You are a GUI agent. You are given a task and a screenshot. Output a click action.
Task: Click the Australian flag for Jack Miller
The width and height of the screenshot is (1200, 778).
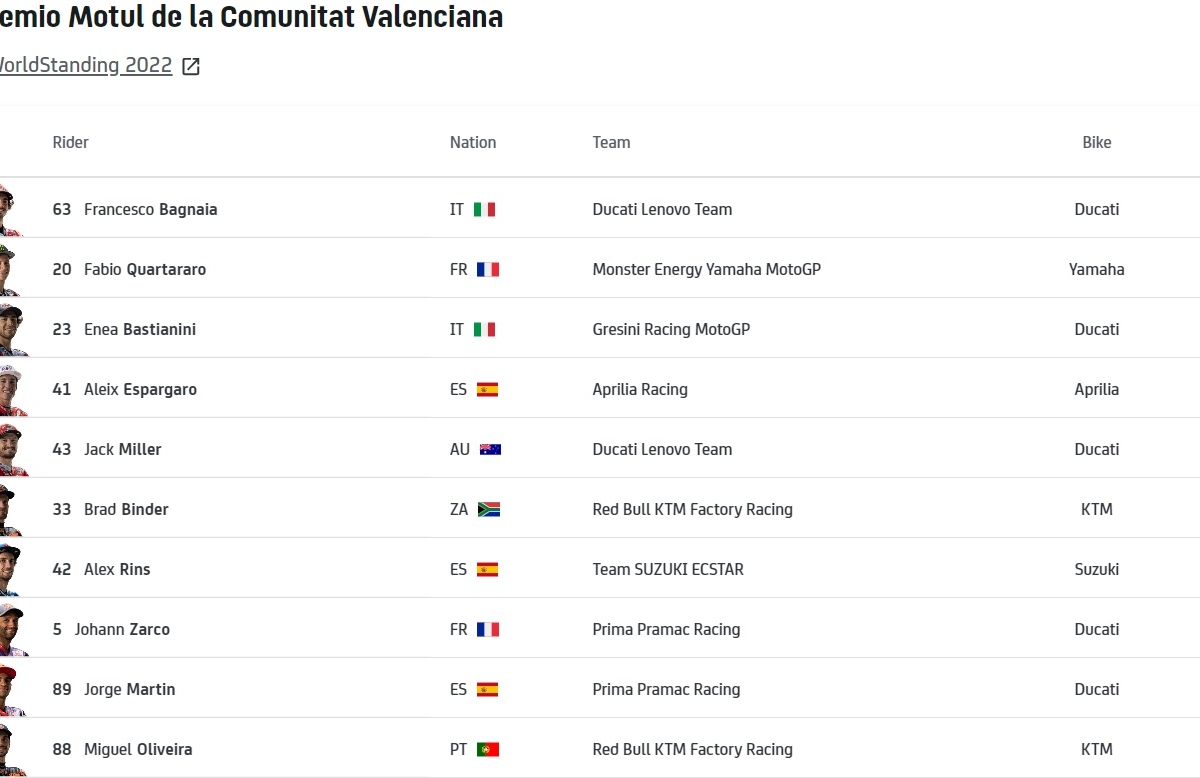pyautogui.click(x=490, y=450)
